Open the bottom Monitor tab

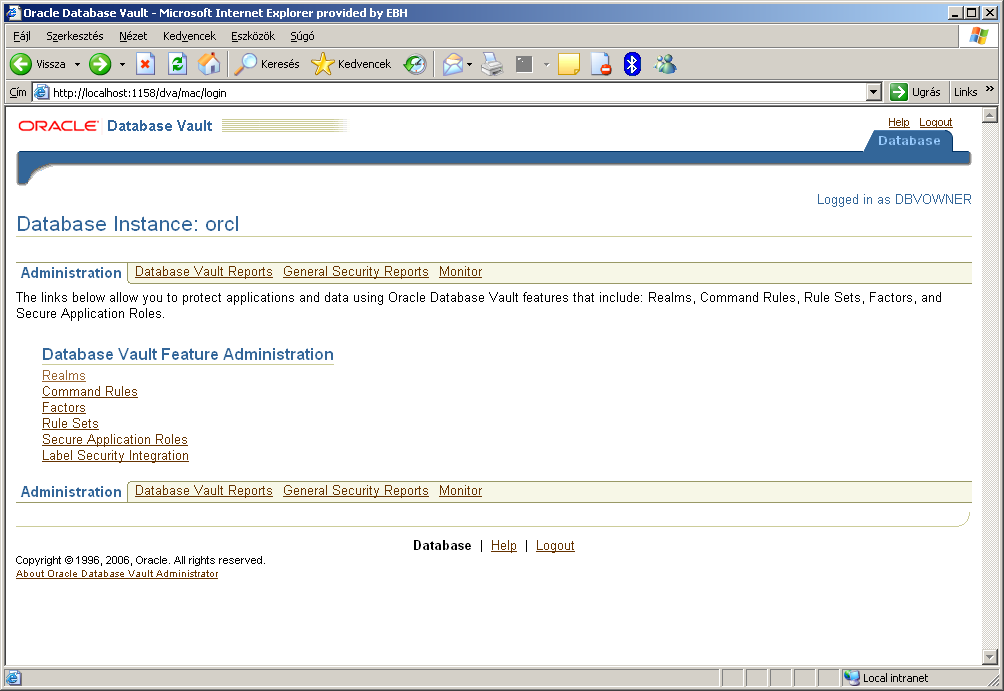[x=460, y=491]
